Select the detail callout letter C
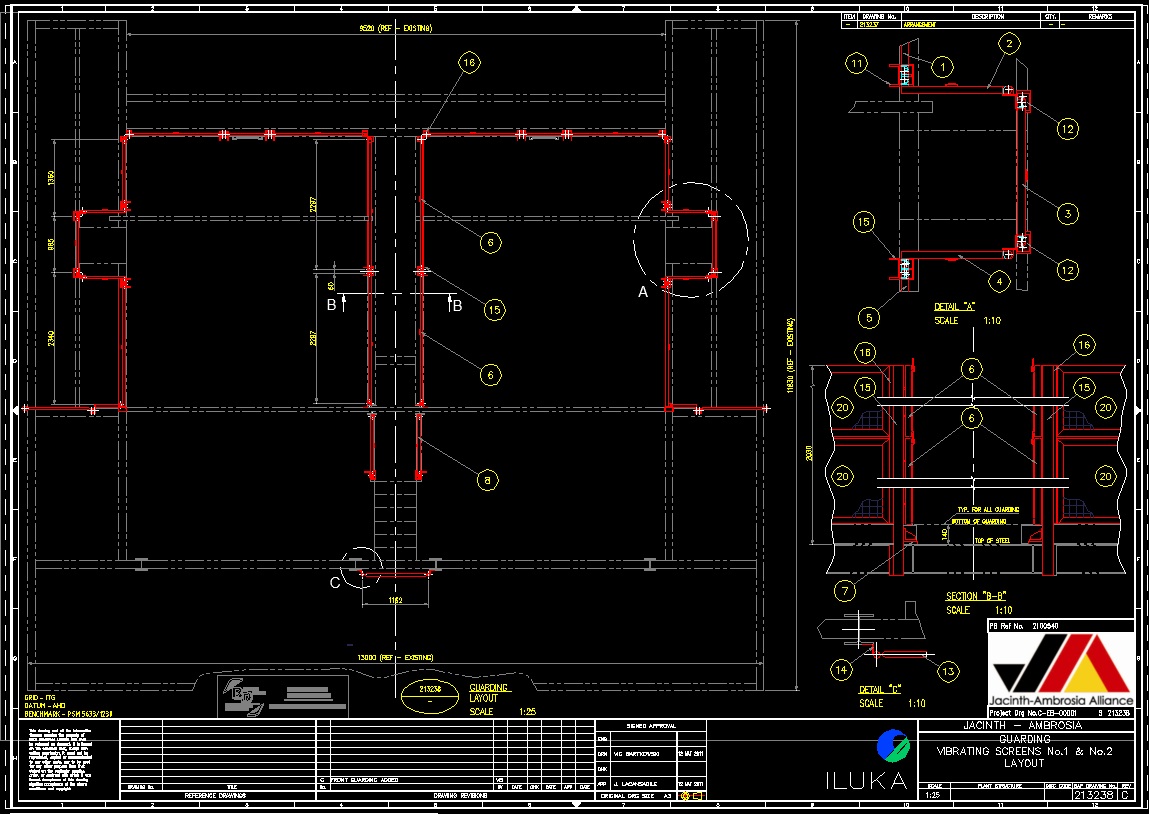Screen dimensions: 1149x814 coord(335,584)
